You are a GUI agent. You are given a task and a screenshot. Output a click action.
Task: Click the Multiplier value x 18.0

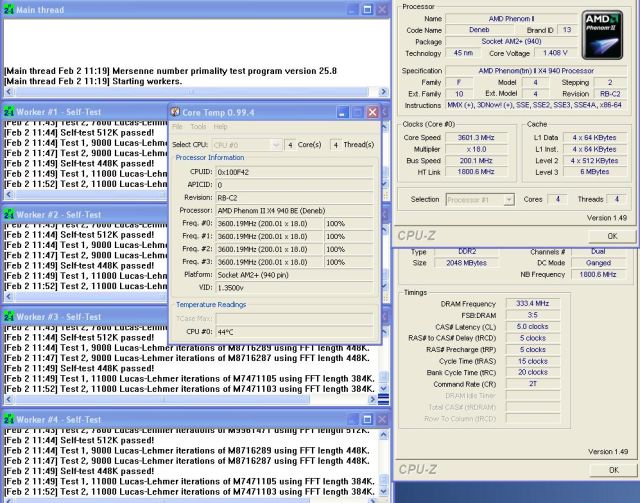point(476,149)
